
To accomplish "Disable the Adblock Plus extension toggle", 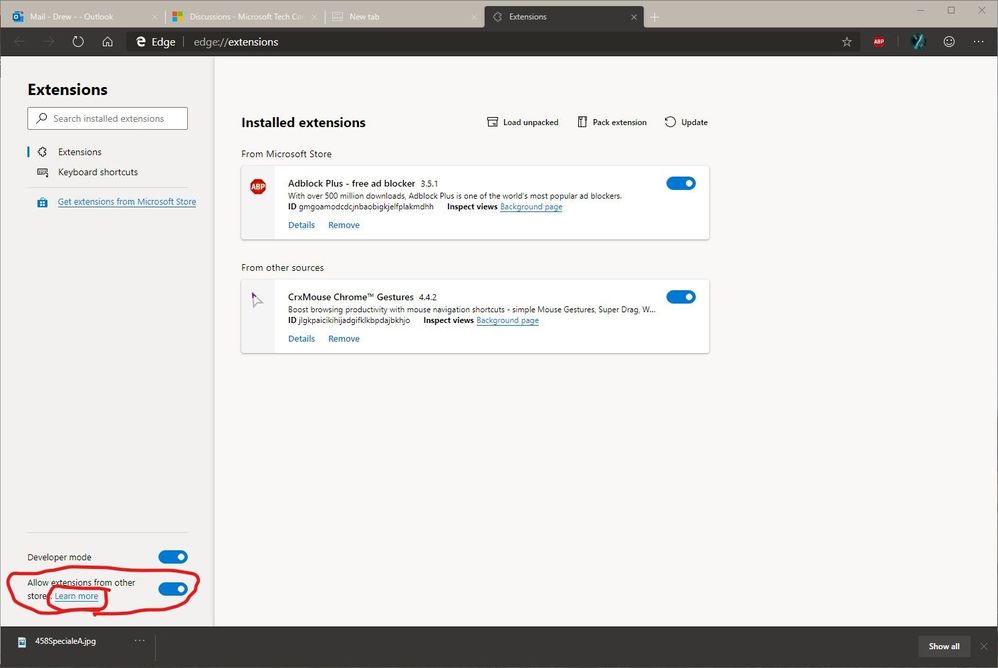I will (681, 184).
